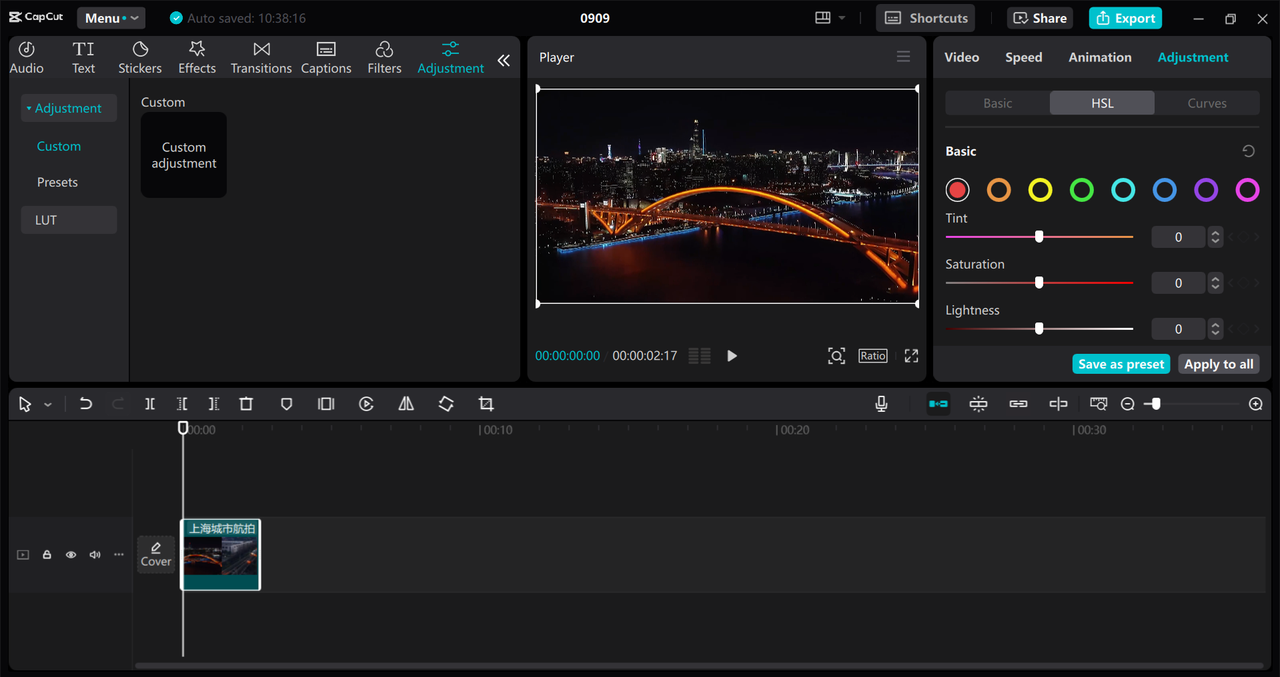The height and width of the screenshot is (677, 1280).
Task: Start voiceover recording with microphone icon
Action: (x=881, y=404)
